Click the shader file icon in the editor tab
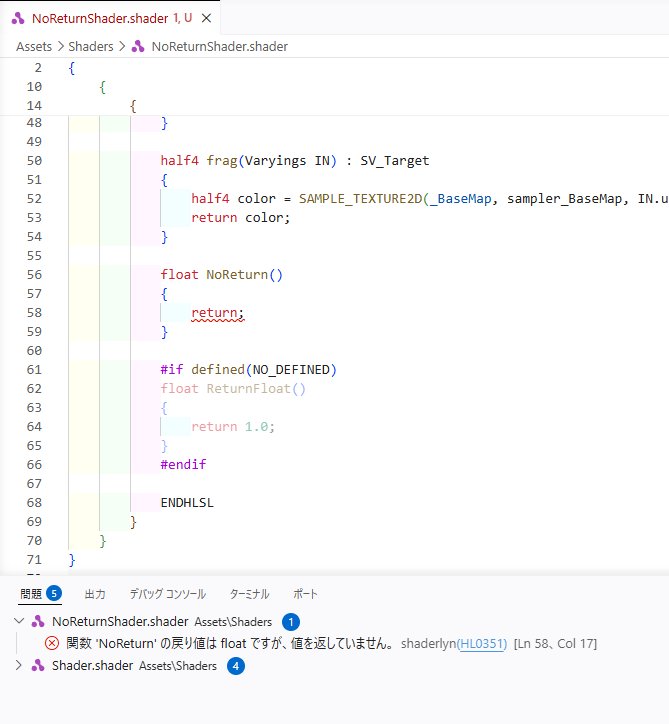The width and height of the screenshot is (669, 724). pyautogui.click(x=18, y=18)
